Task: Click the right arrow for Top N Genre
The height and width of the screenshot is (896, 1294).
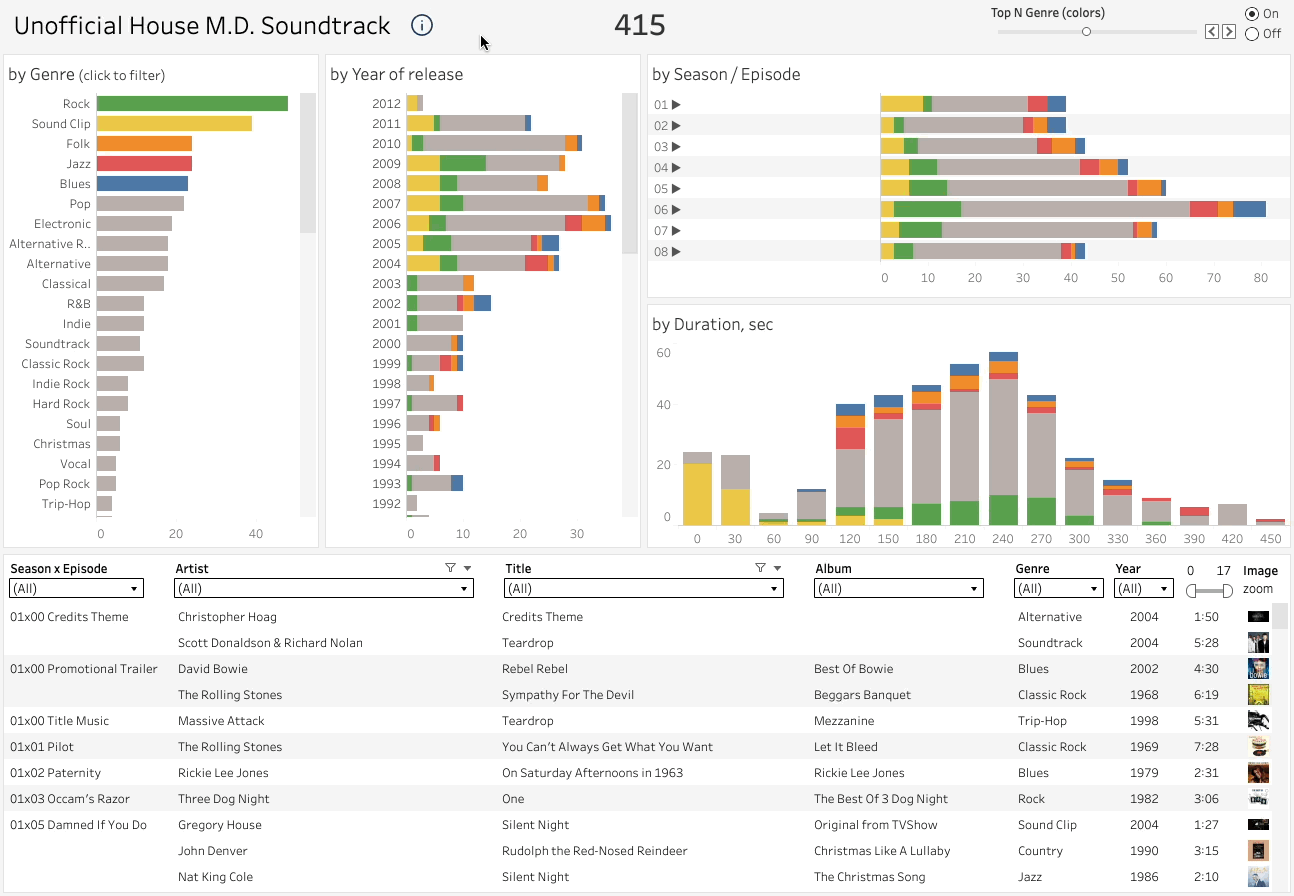Action: click(1227, 32)
